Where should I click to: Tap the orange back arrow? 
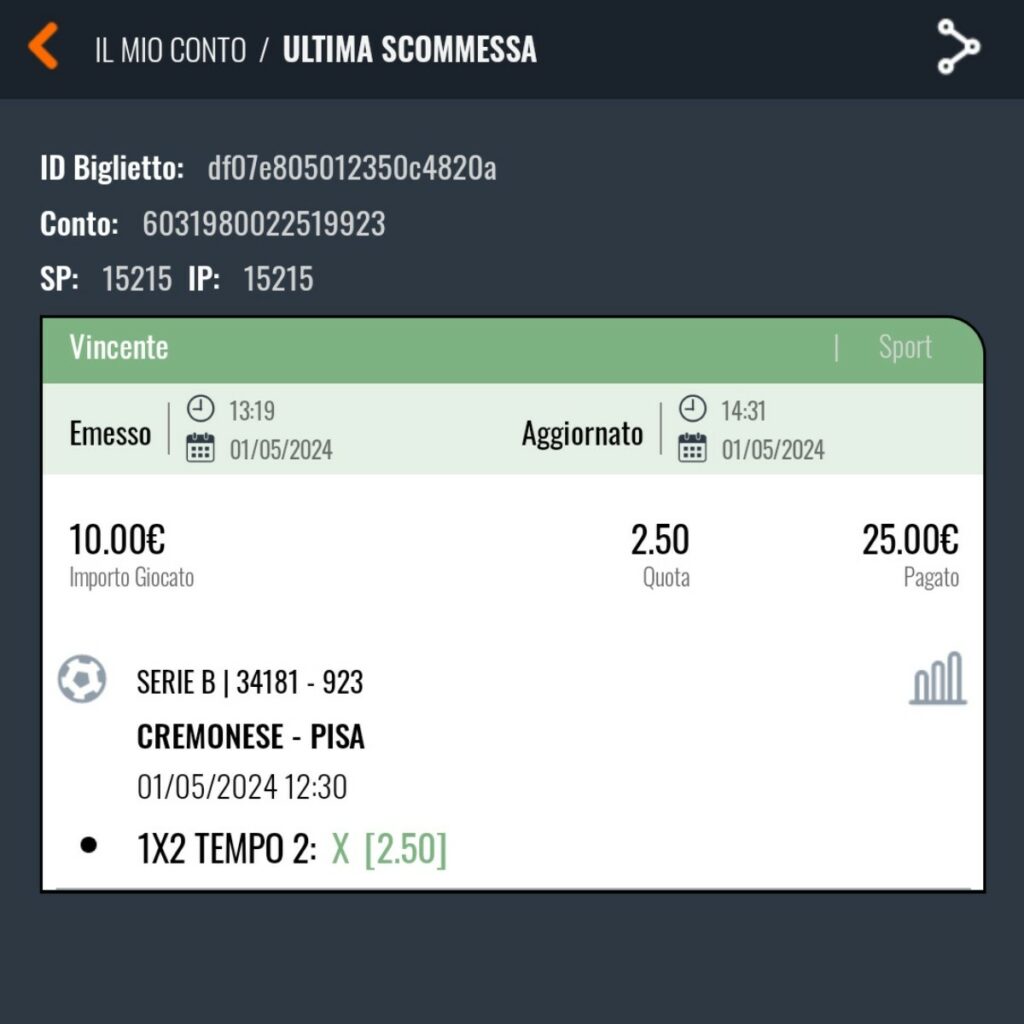tap(43, 47)
